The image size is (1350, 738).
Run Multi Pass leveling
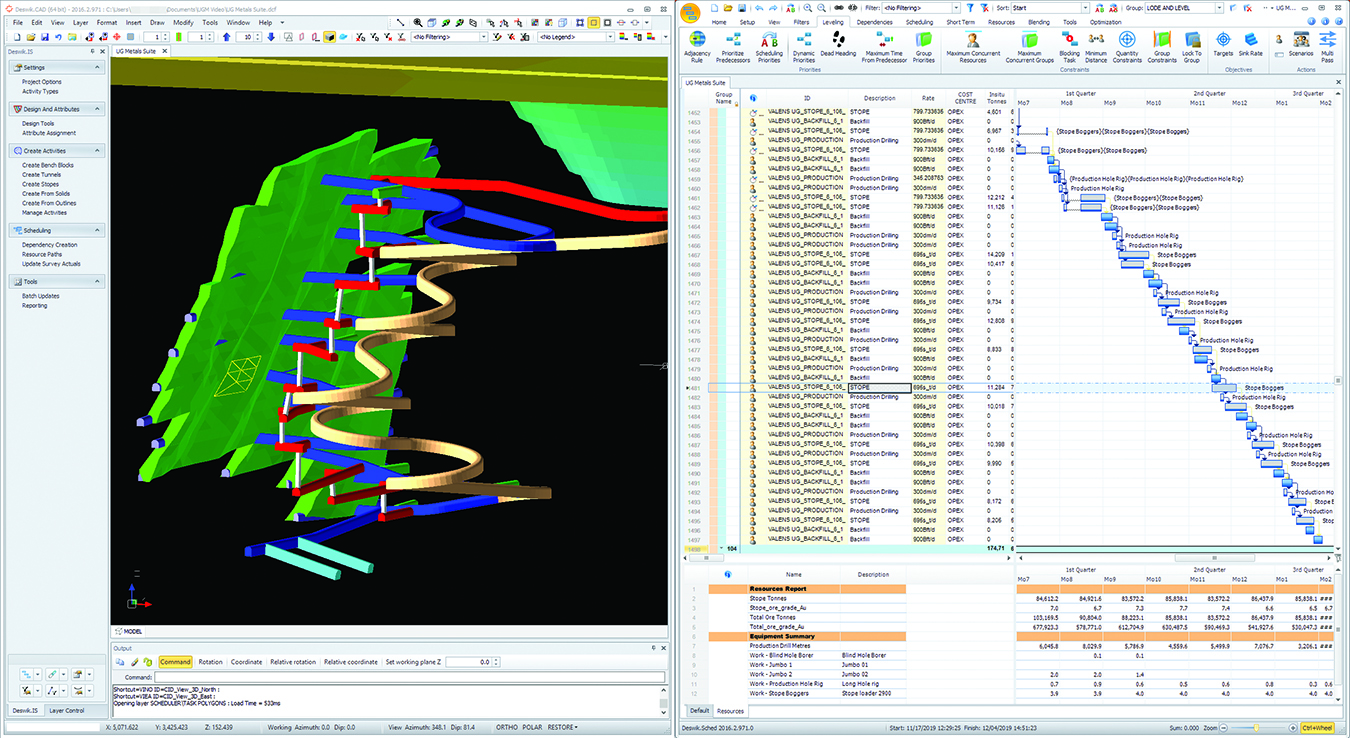tap(1328, 46)
